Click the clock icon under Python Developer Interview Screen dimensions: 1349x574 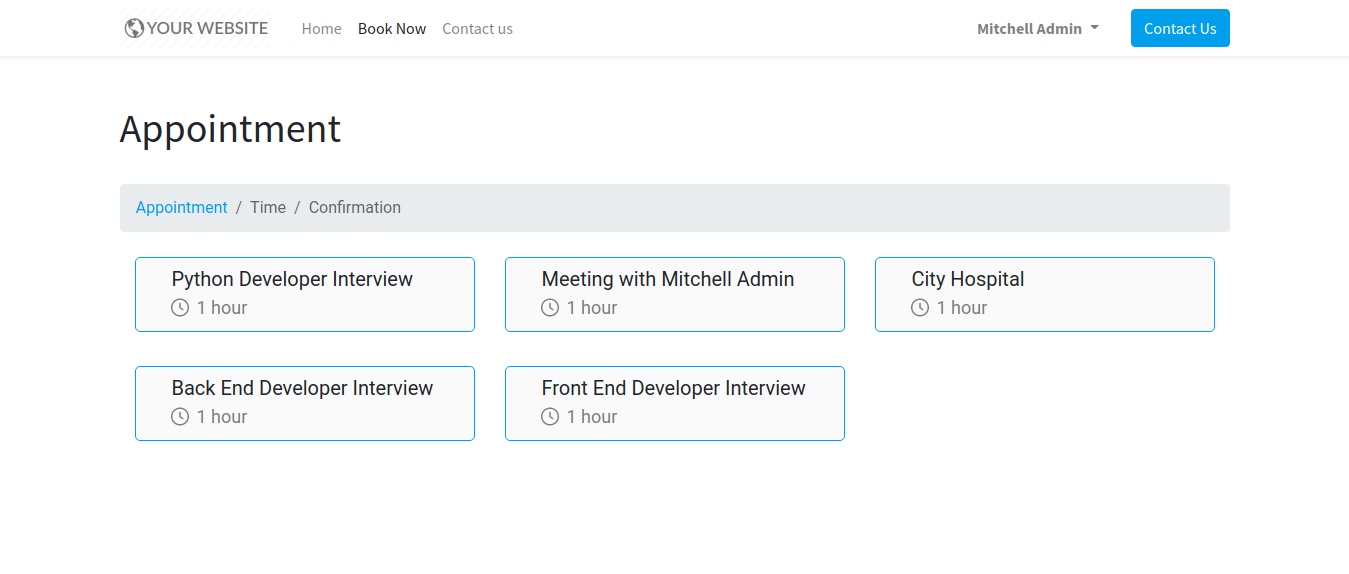pyautogui.click(x=180, y=308)
